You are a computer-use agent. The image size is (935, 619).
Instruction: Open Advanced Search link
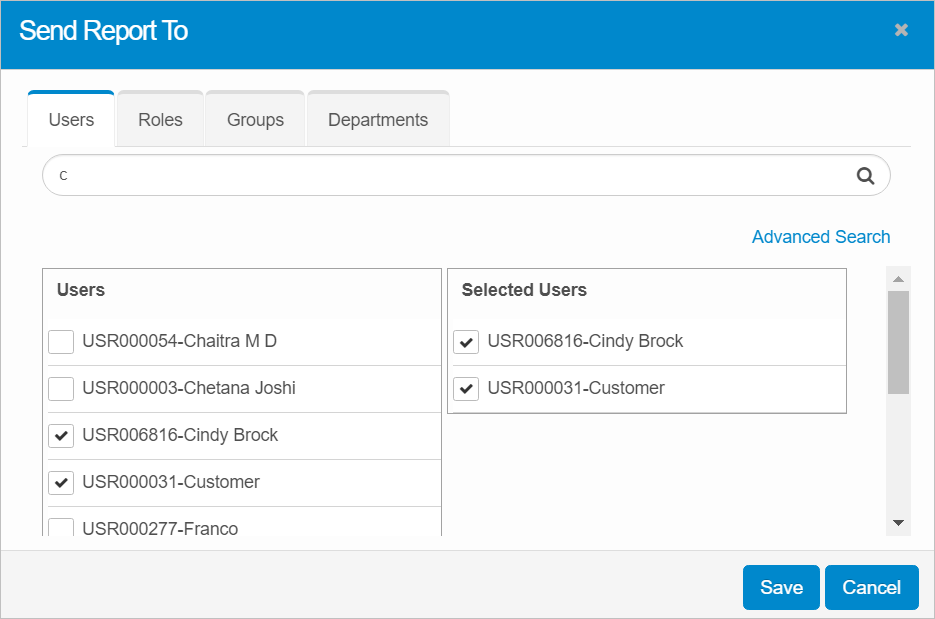pyautogui.click(x=820, y=237)
